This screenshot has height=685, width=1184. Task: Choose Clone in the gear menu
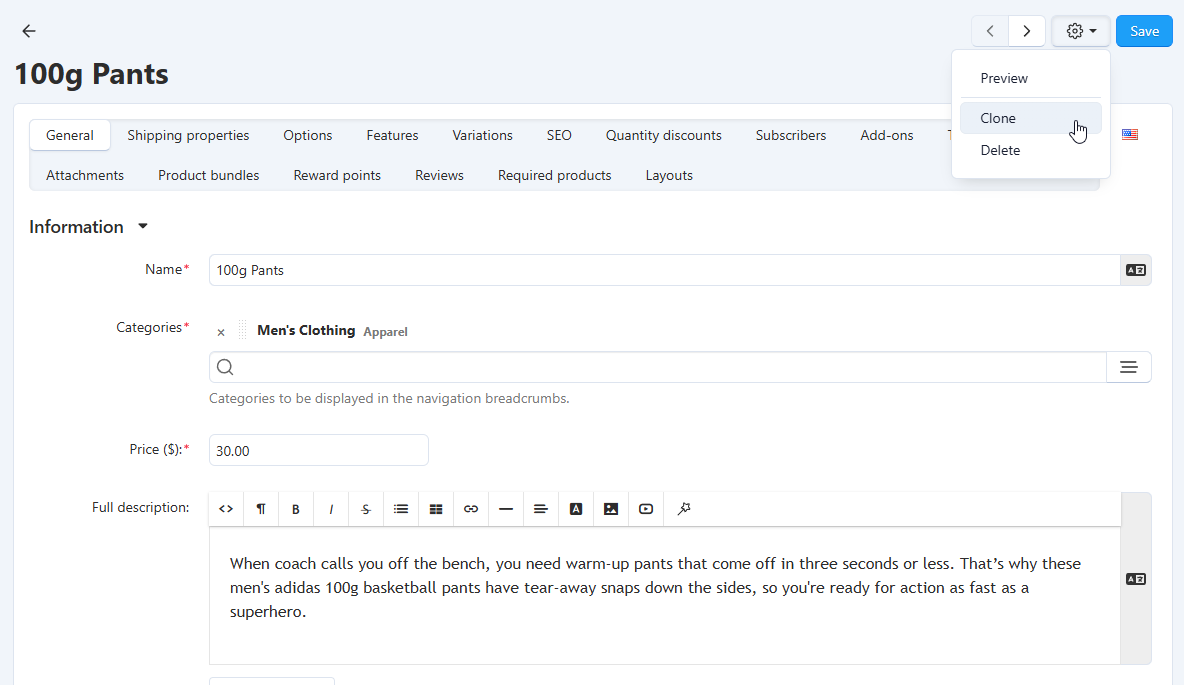[x=1031, y=118]
